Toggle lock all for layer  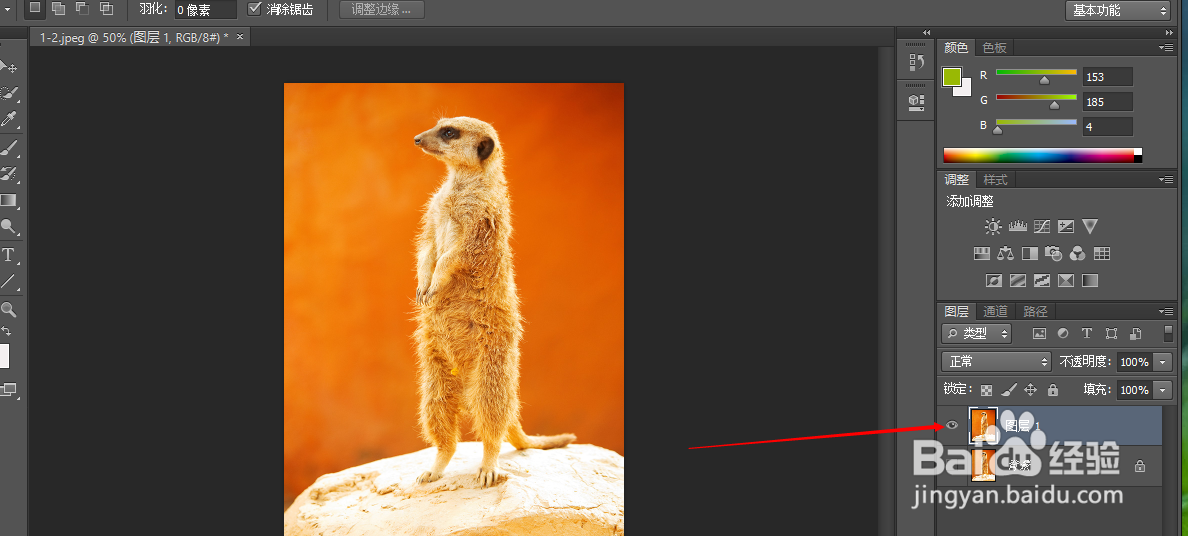[1052, 390]
